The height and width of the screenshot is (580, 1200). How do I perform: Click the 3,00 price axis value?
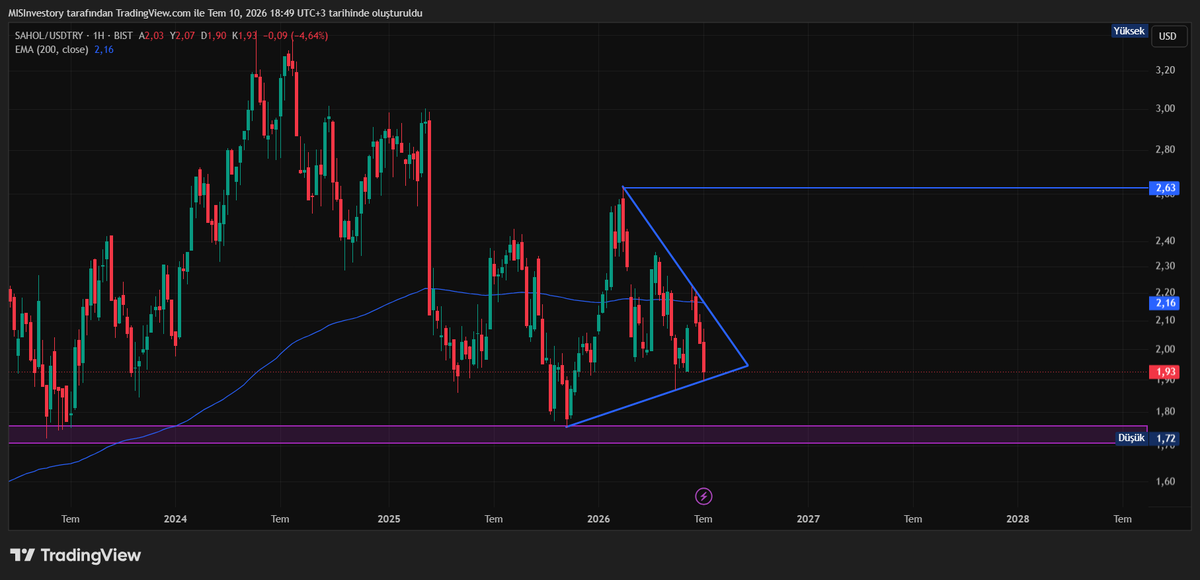pyautogui.click(x=1165, y=108)
